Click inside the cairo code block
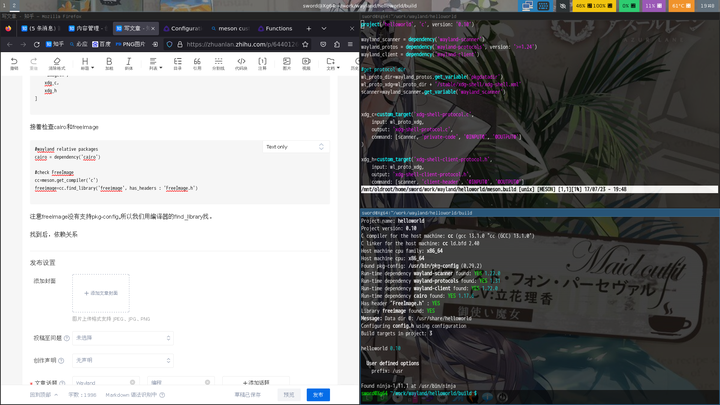720x405 pixels. [180, 172]
